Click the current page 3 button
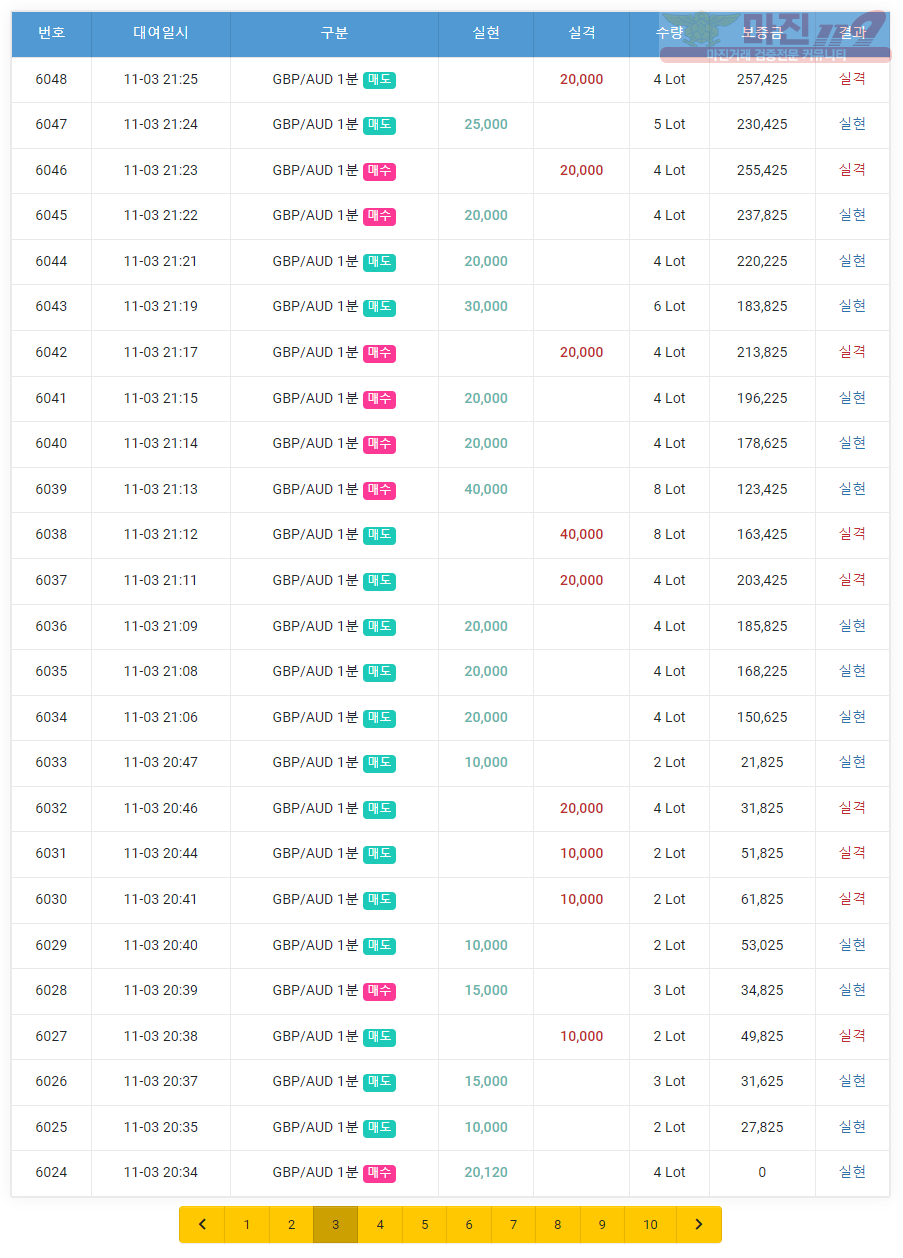The height and width of the screenshot is (1258, 903). [x=336, y=1224]
